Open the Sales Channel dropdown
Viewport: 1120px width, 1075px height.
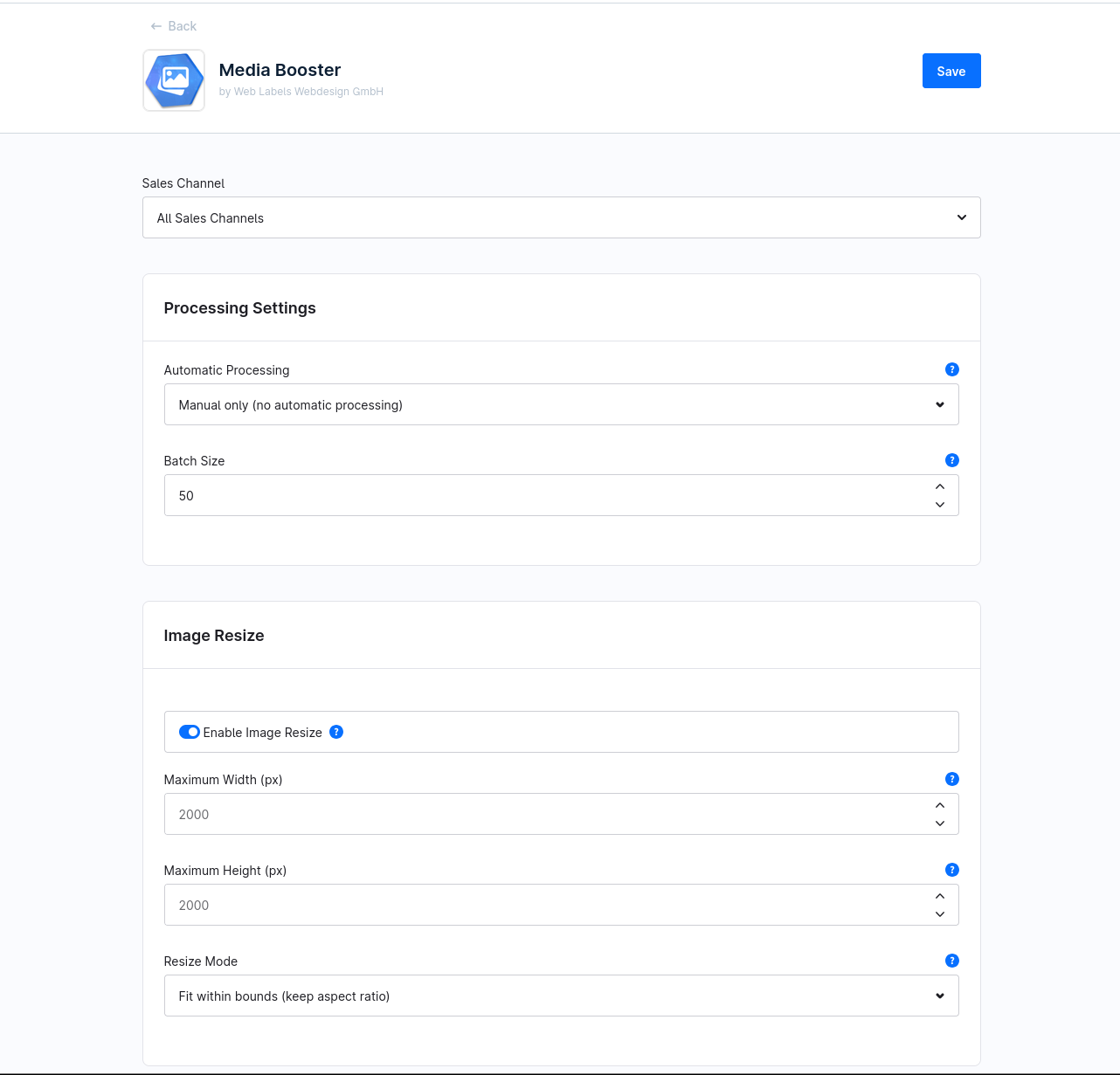click(x=561, y=217)
